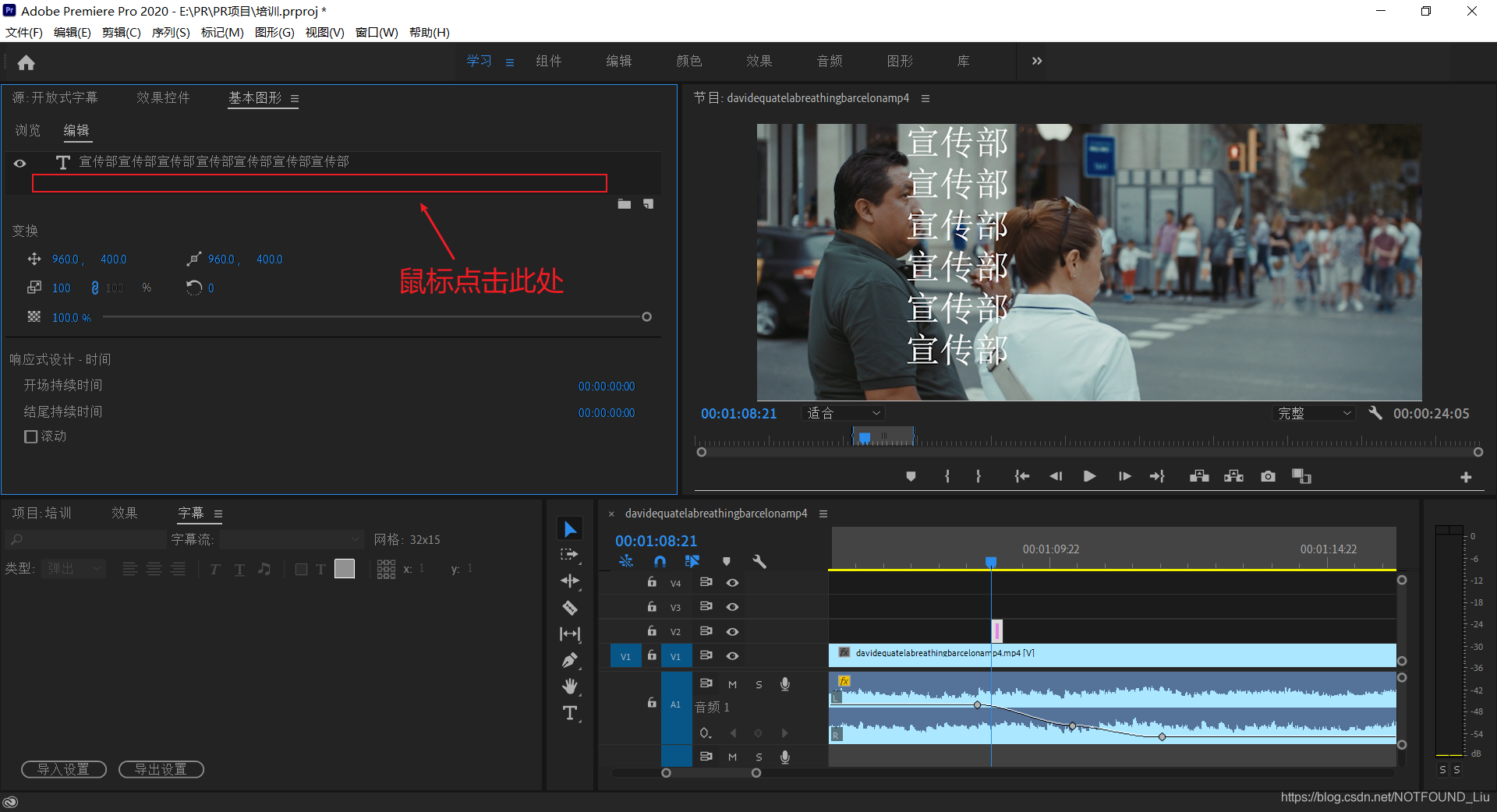Mark In point in program monitor
The width and height of the screenshot is (1497, 812).
(x=947, y=476)
